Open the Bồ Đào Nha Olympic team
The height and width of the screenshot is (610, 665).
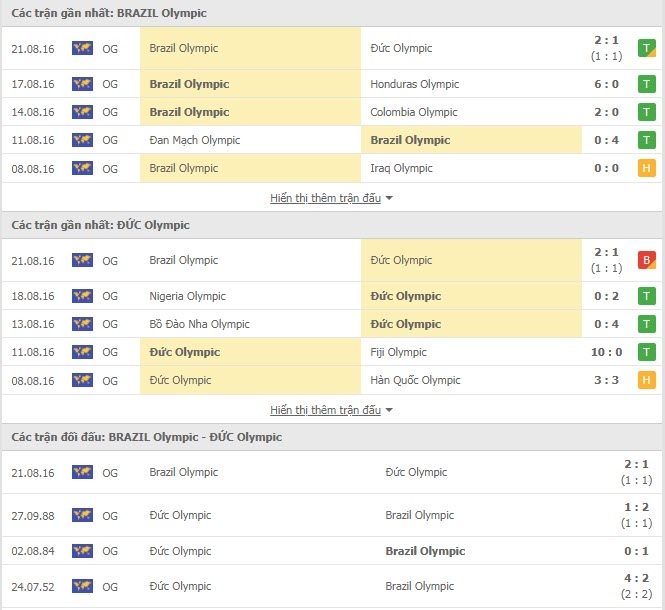199,324
